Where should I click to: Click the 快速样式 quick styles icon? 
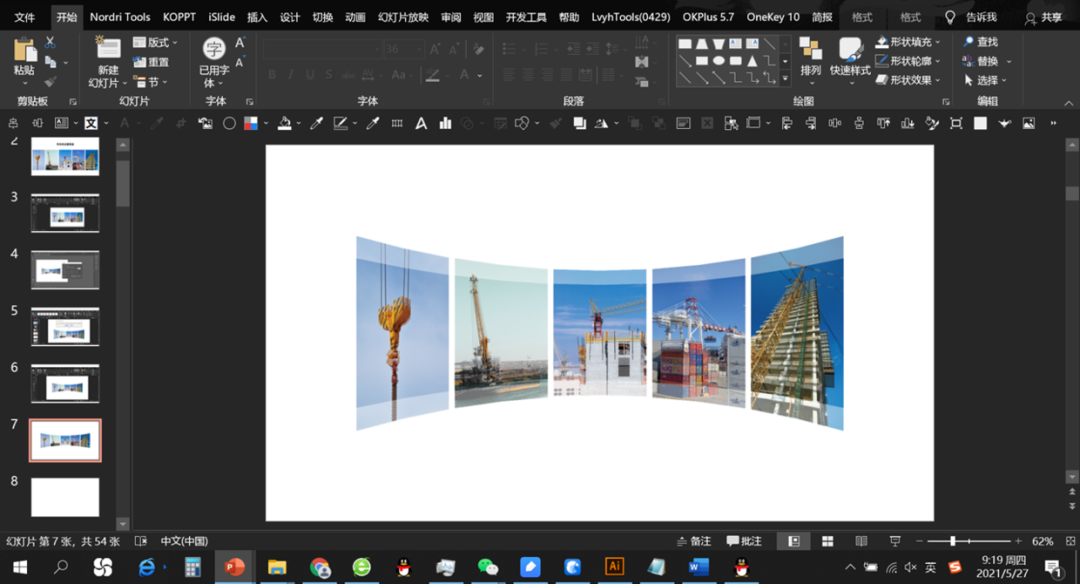[850, 56]
